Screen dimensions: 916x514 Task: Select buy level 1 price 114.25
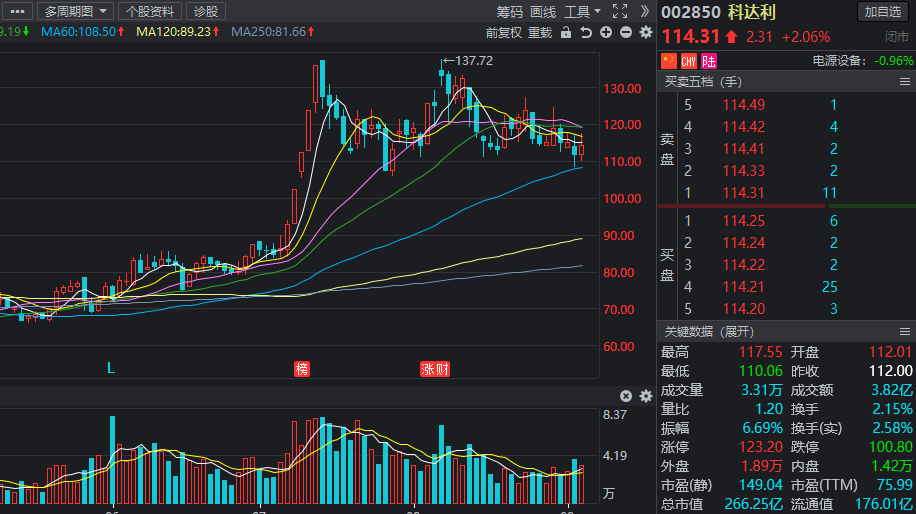coord(744,221)
